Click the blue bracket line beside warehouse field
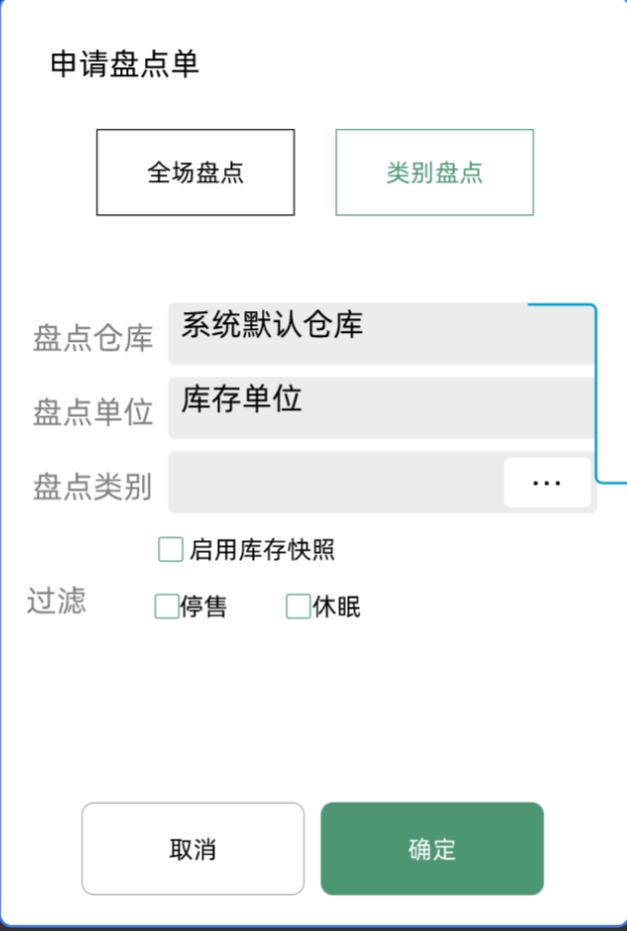 click(x=595, y=393)
